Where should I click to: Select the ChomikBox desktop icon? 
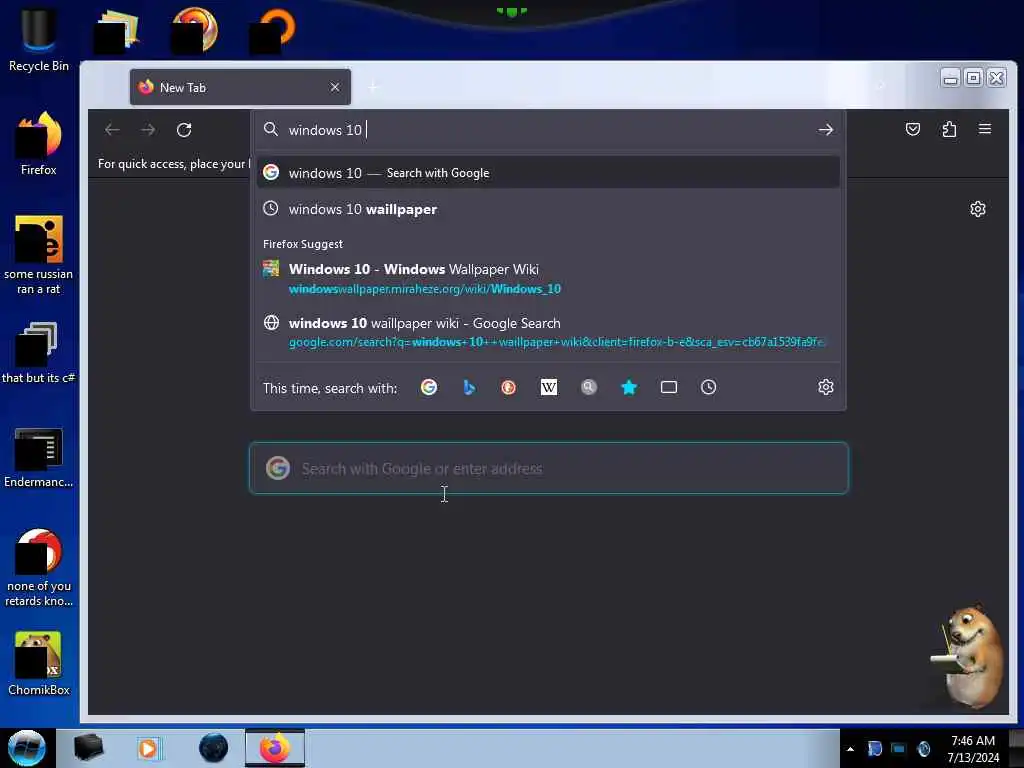click(39, 664)
